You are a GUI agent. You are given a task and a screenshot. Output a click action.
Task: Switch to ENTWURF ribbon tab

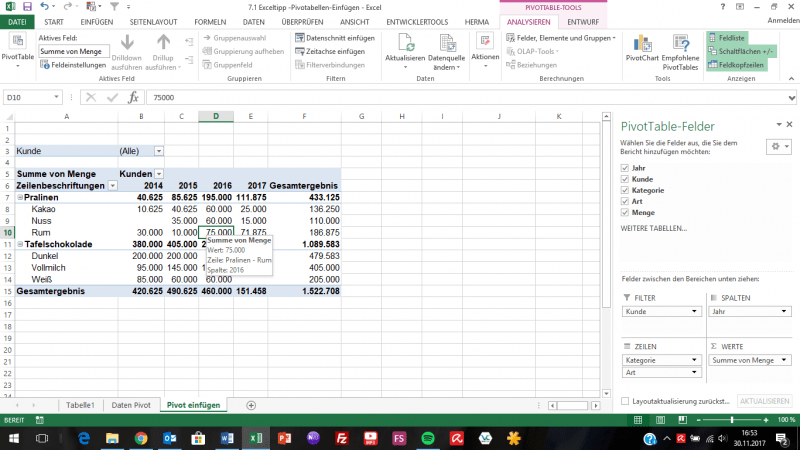(583, 22)
